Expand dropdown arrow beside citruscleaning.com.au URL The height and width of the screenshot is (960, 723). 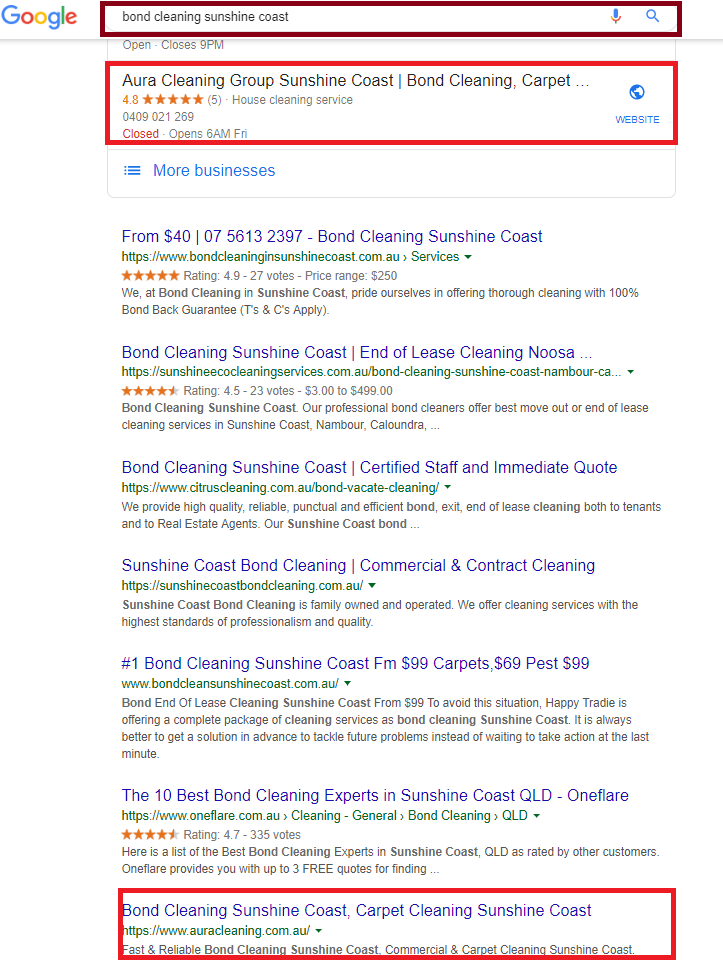448,488
